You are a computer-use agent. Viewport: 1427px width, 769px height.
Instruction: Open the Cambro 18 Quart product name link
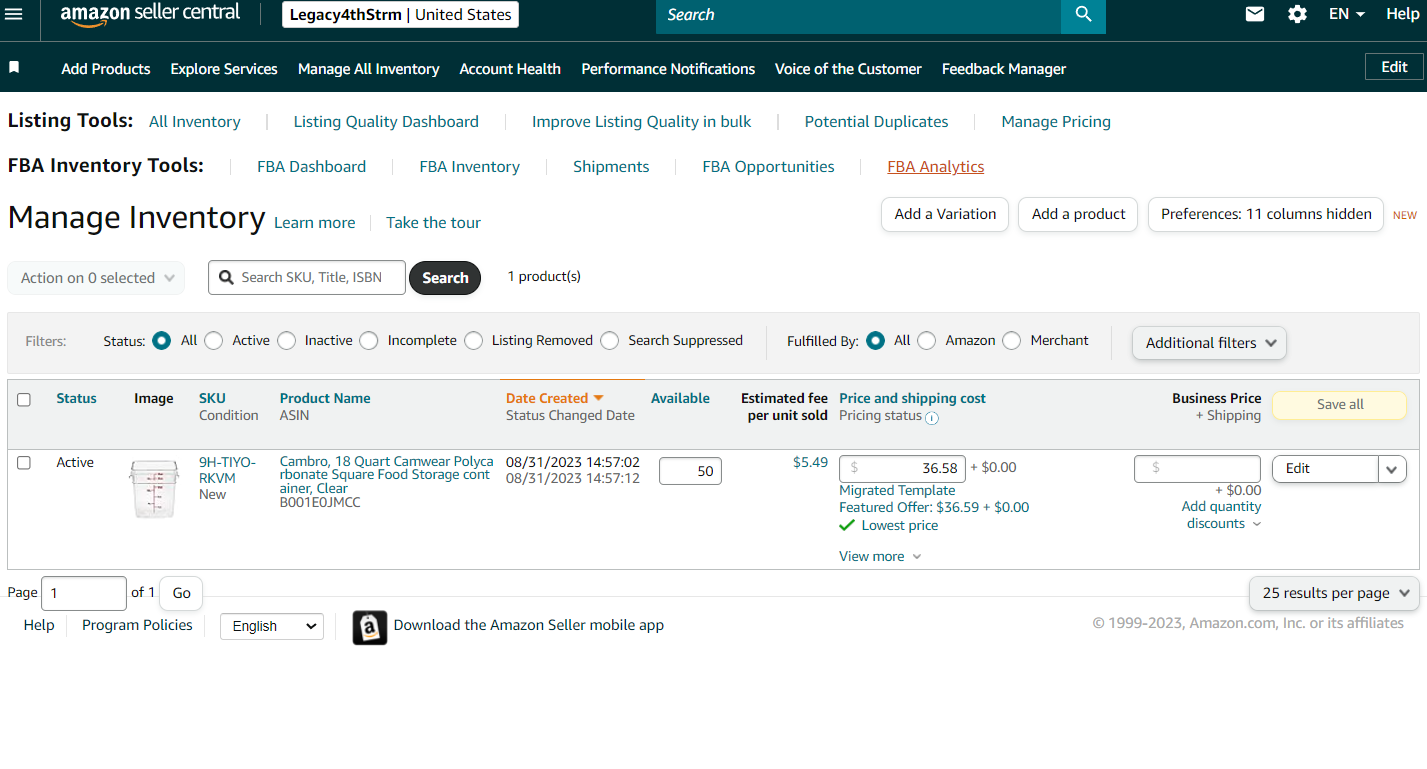point(387,475)
